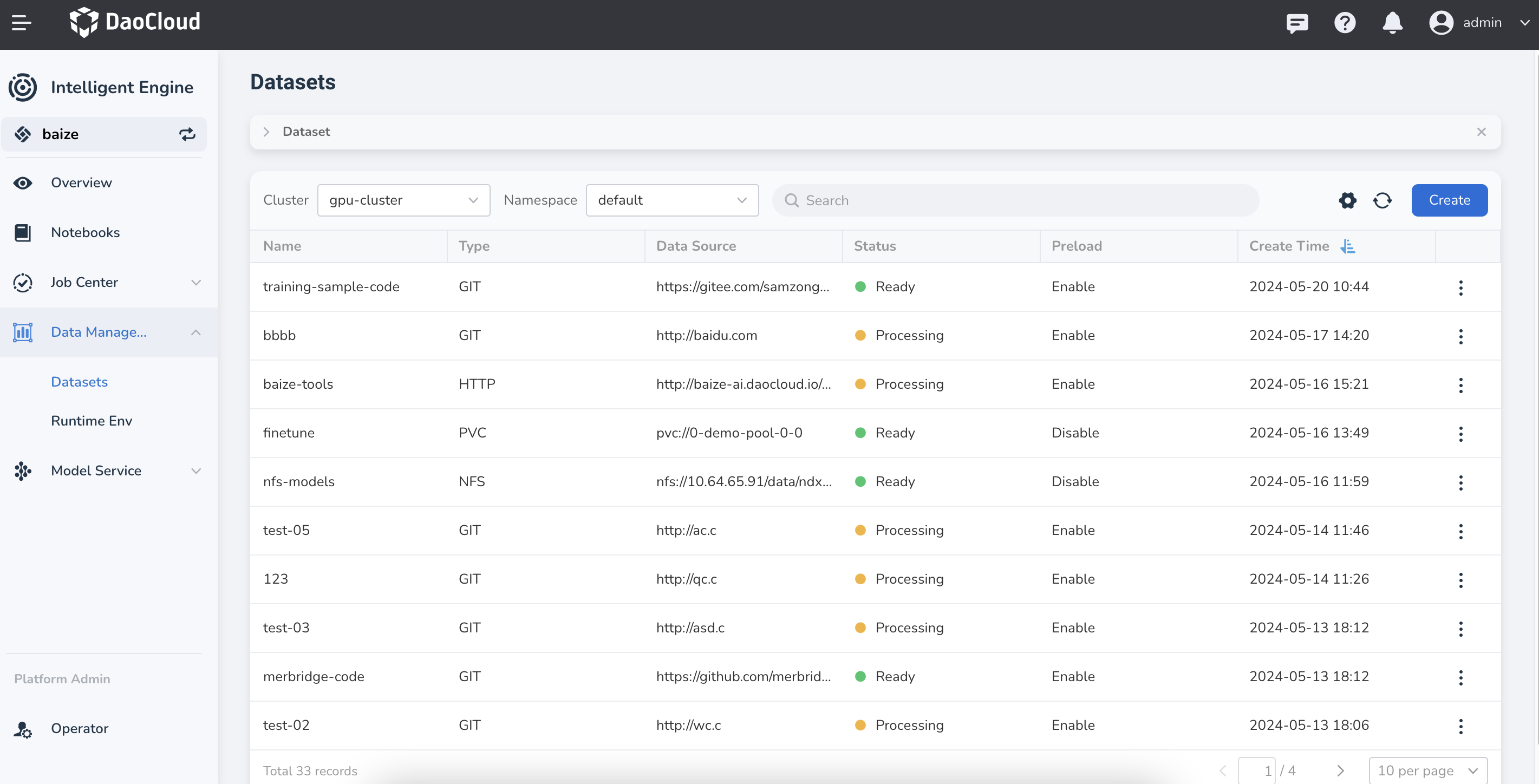This screenshot has height=784, width=1539.
Task: Go to Runtime Env menu item
Action: [x=92, y=421]
